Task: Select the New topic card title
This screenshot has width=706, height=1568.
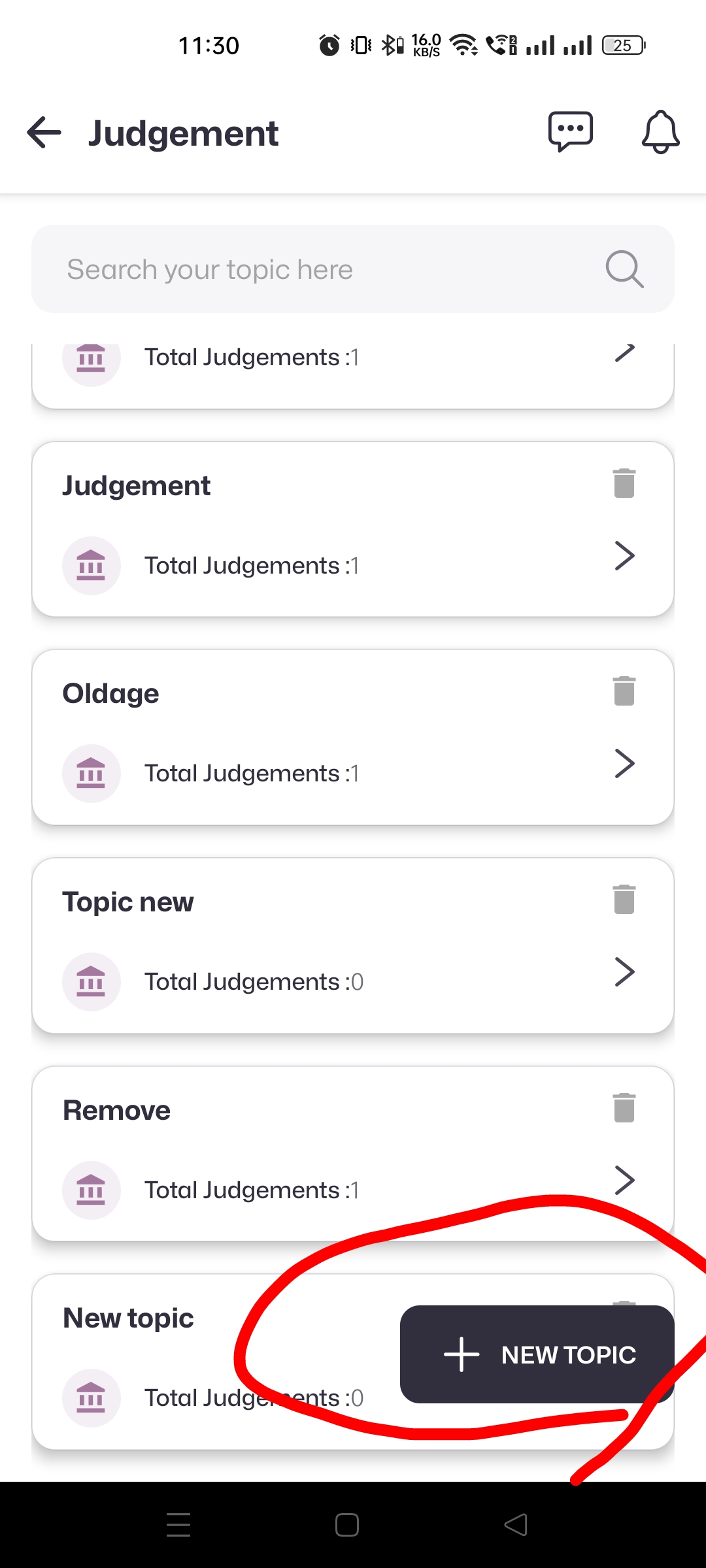Action: coord(129,1318)
